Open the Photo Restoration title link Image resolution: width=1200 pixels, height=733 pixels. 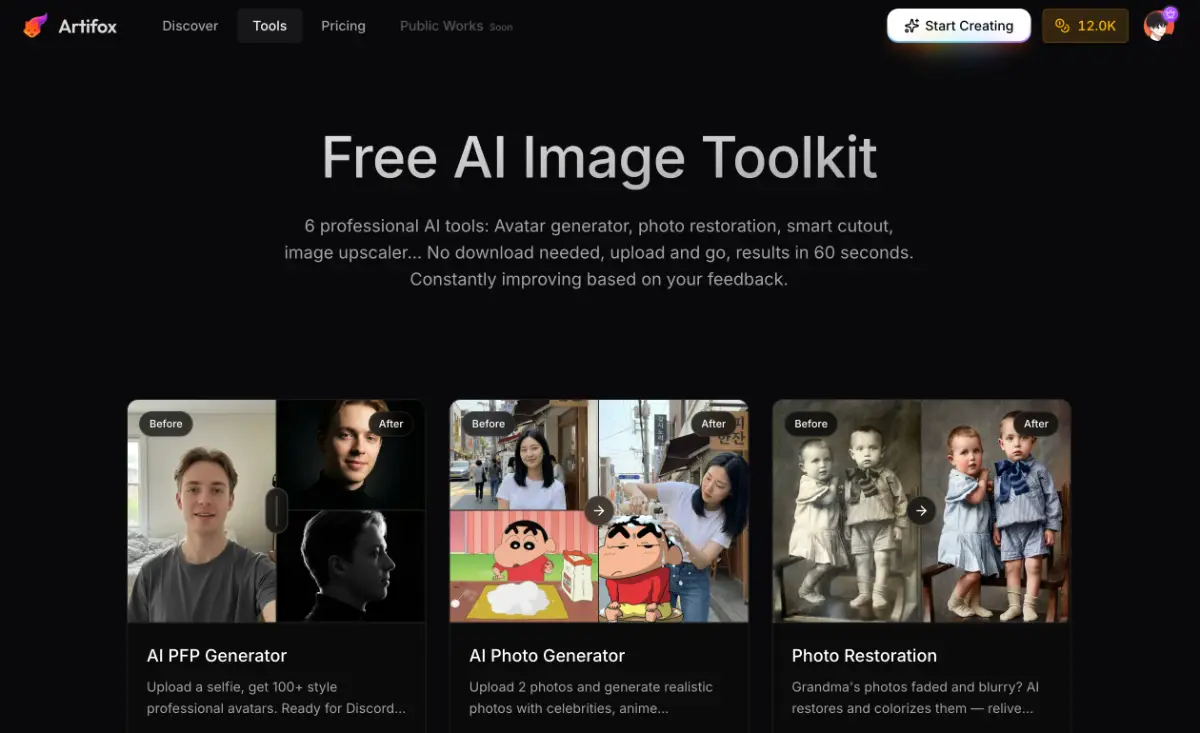[x=864, y=656]
